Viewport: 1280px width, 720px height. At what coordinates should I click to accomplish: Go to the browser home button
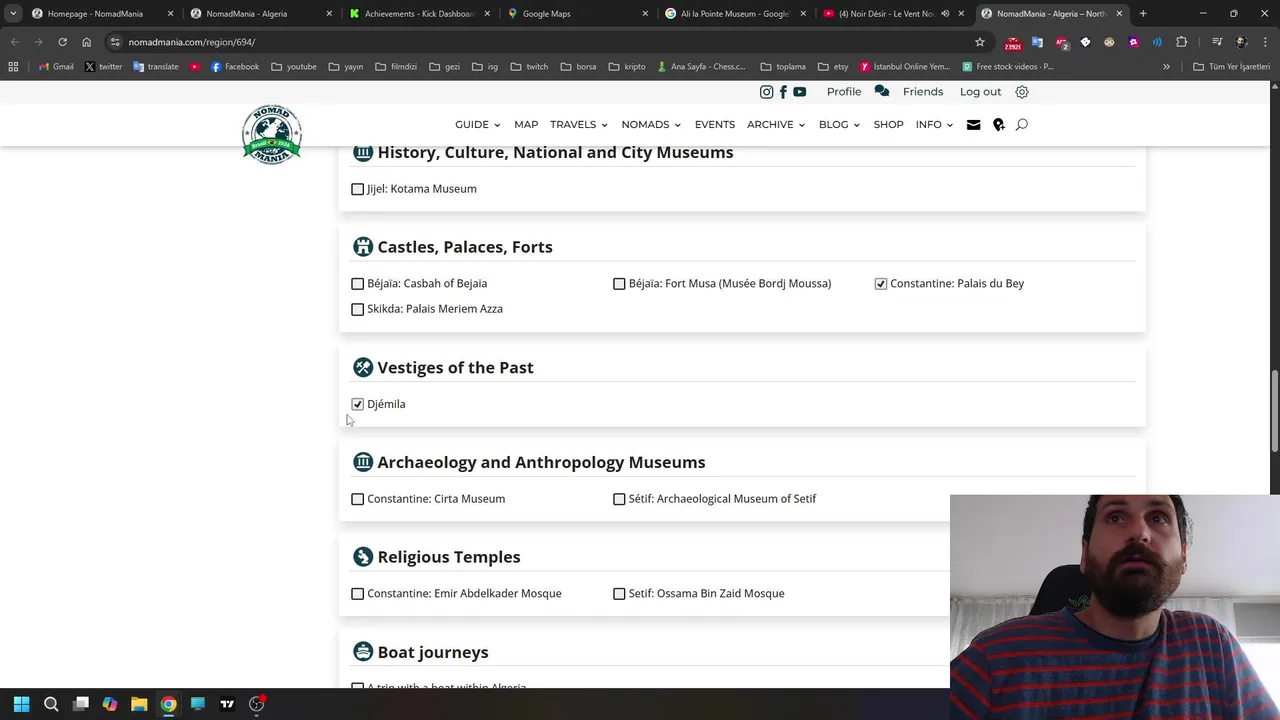(x=87, y=42)
